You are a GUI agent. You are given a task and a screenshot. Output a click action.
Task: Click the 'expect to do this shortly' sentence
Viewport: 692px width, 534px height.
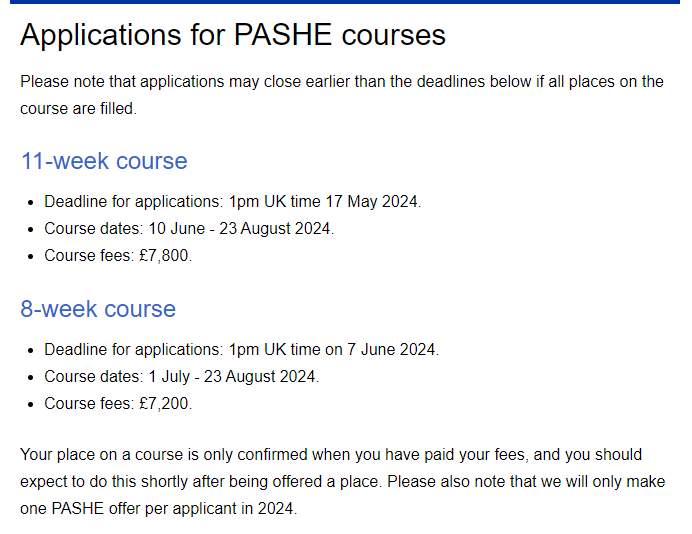tap(200, 481)
